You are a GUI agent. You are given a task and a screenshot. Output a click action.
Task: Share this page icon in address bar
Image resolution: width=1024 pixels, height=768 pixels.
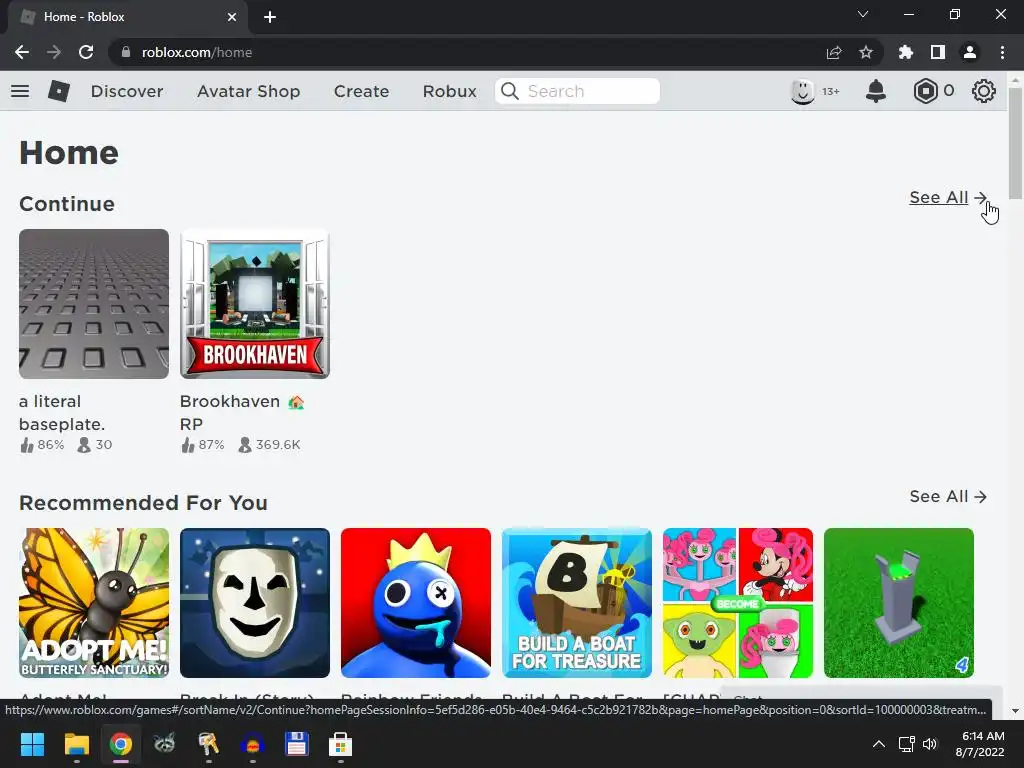834,52
